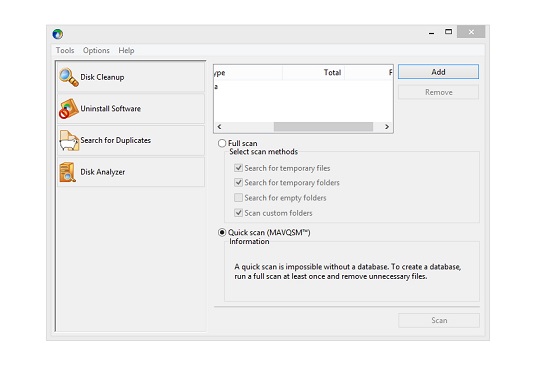Open the Uninstall Software section

coord(131,109)
